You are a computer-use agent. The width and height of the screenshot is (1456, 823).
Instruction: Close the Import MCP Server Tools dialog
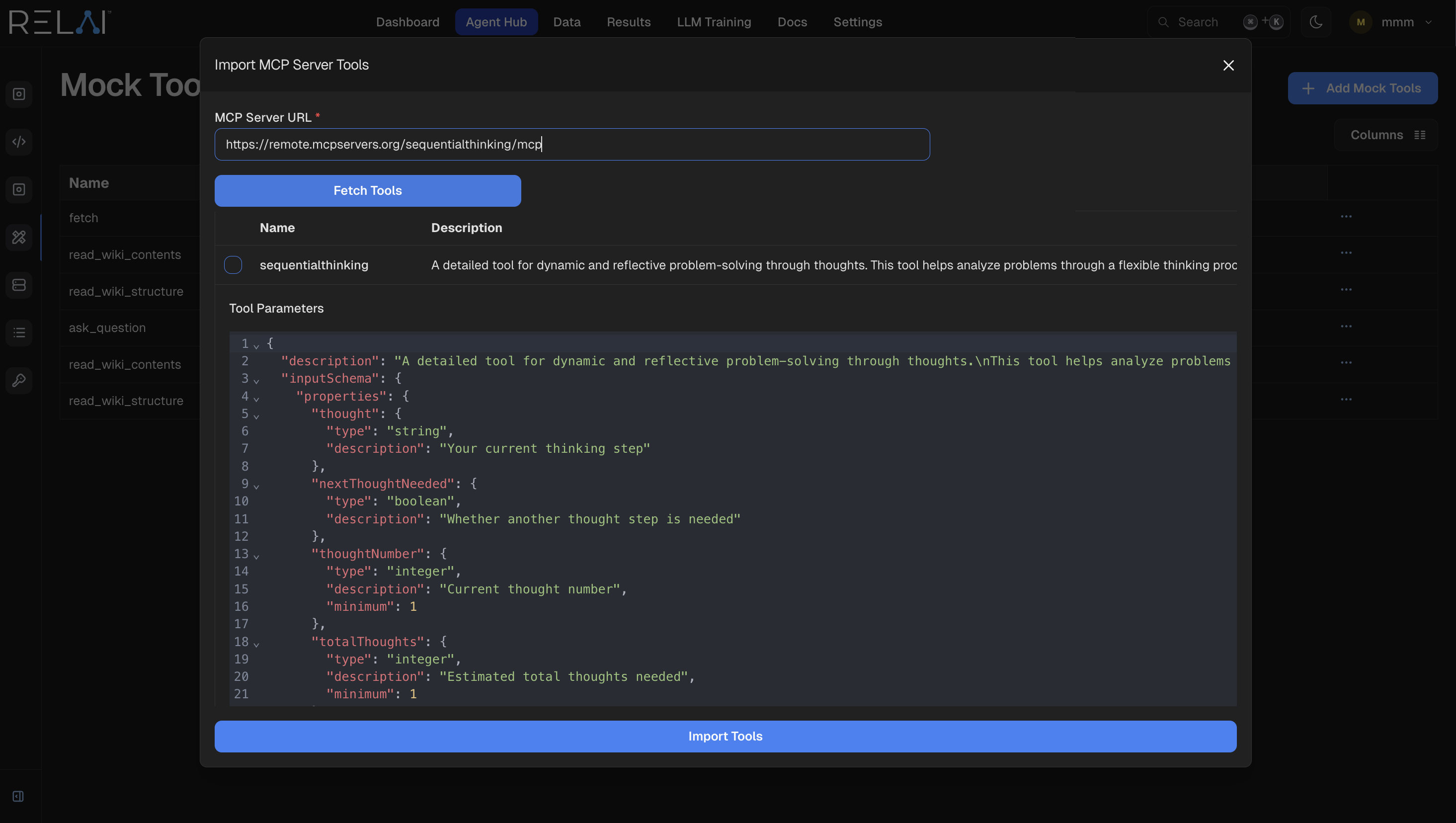pos(1228,66)
